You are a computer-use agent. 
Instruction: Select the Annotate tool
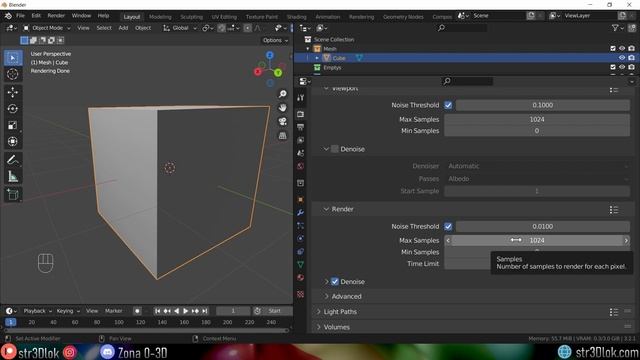(13, 160)
